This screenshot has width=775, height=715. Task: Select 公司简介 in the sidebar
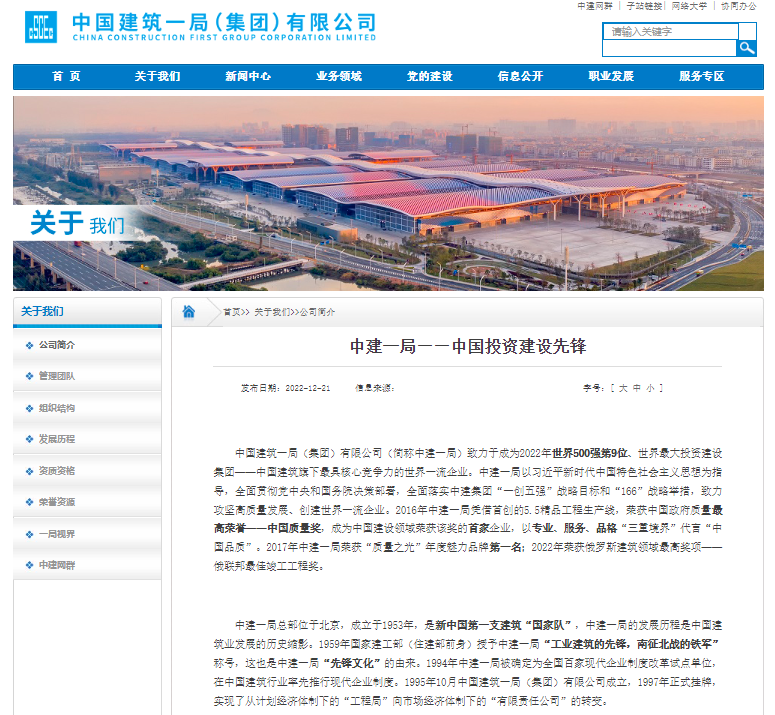tap(57, 345)
